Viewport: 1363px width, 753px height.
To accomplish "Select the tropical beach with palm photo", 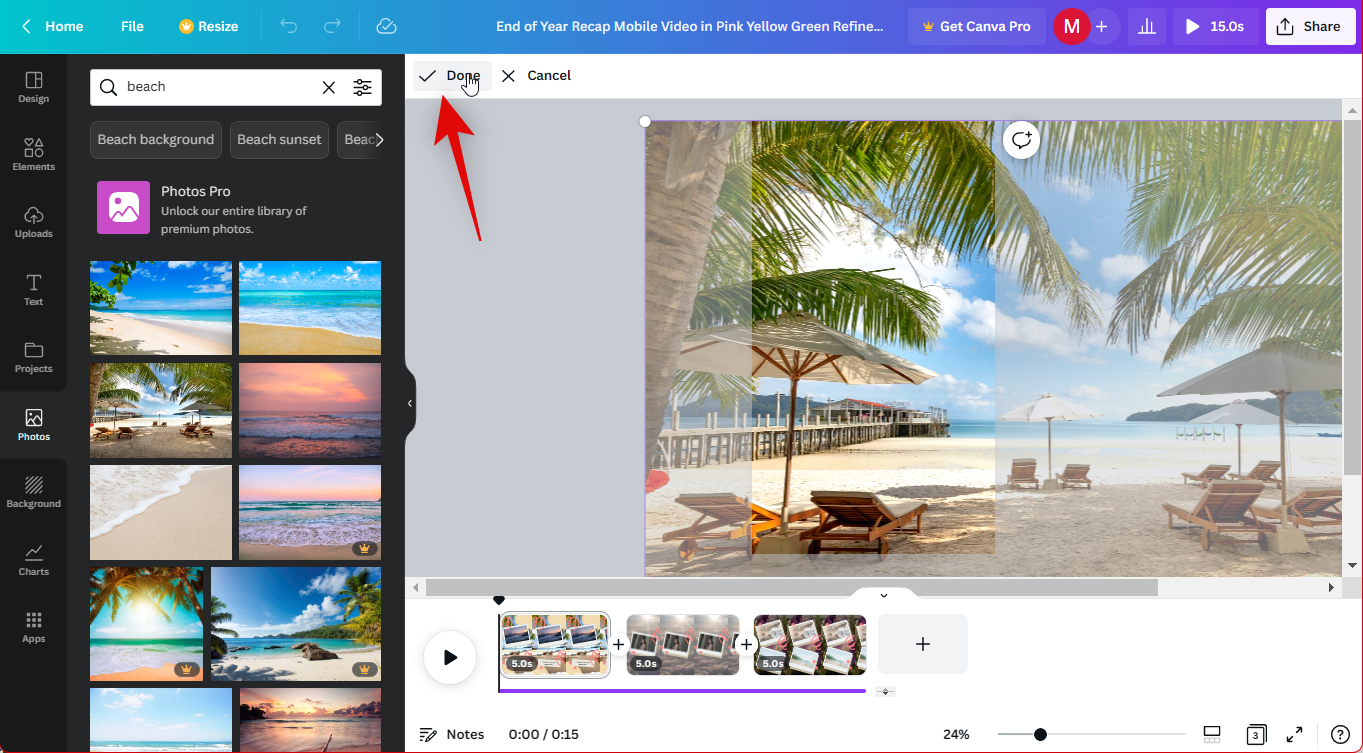I will click(161, 308).
